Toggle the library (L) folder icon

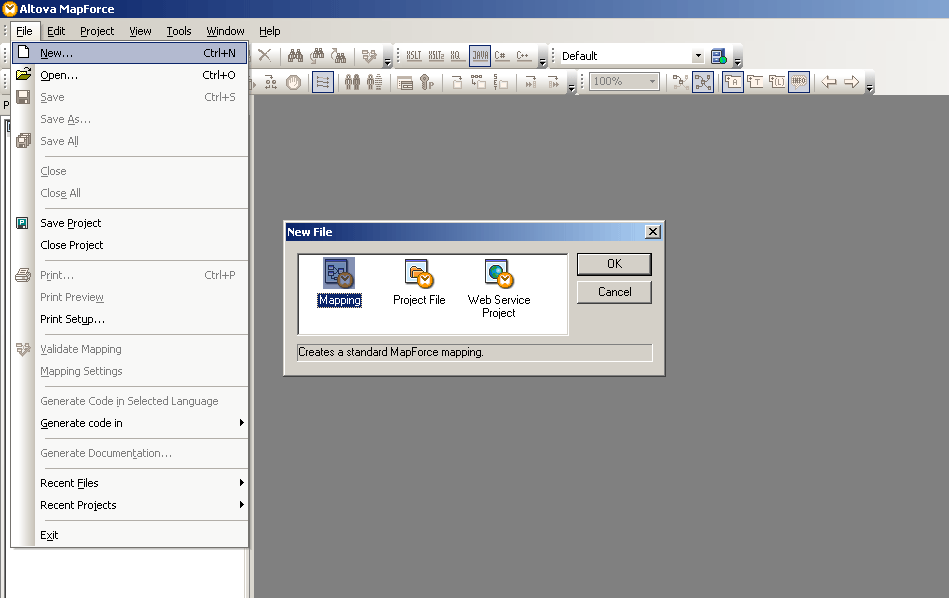[x=777, y=82]
